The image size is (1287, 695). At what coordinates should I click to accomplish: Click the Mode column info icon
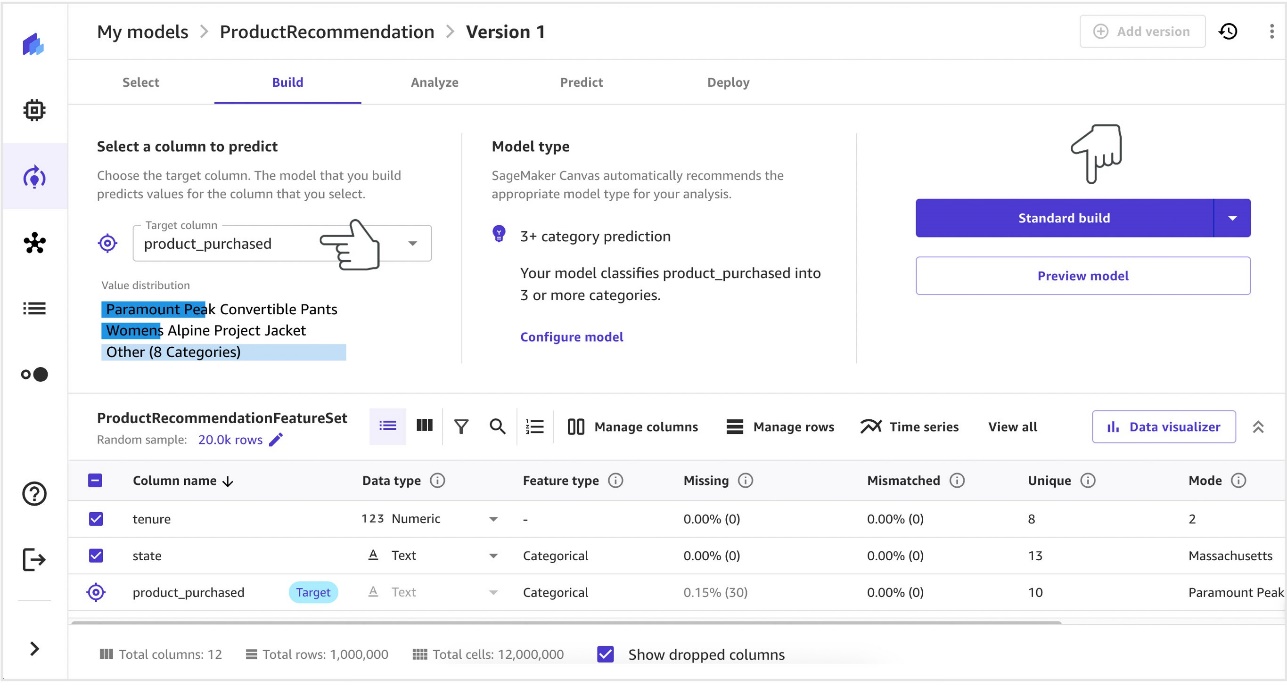1239,481
